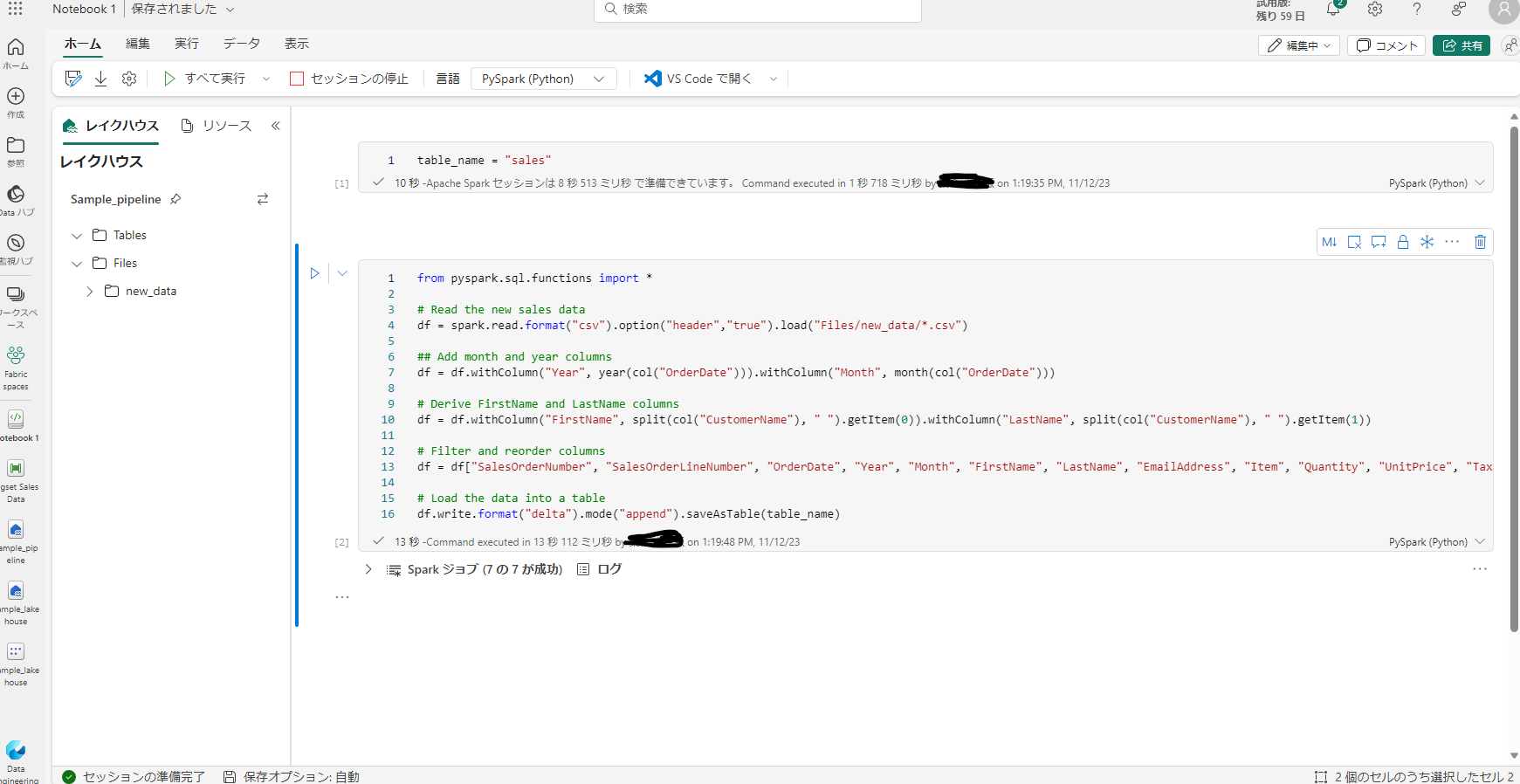The width and height of the screenshot is (1520, 784).
Task: Click the green 共有 share button
Action: (1462, 45)
